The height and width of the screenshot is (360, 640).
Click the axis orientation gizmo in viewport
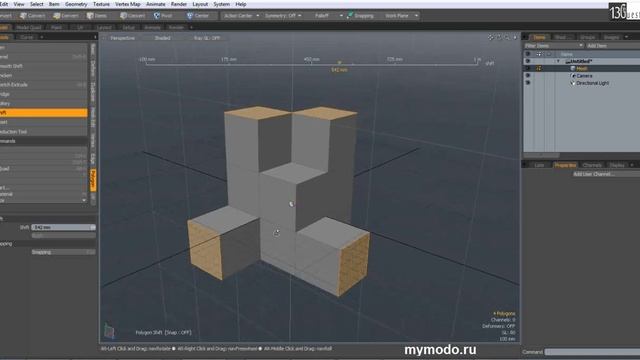coord(109,331)
